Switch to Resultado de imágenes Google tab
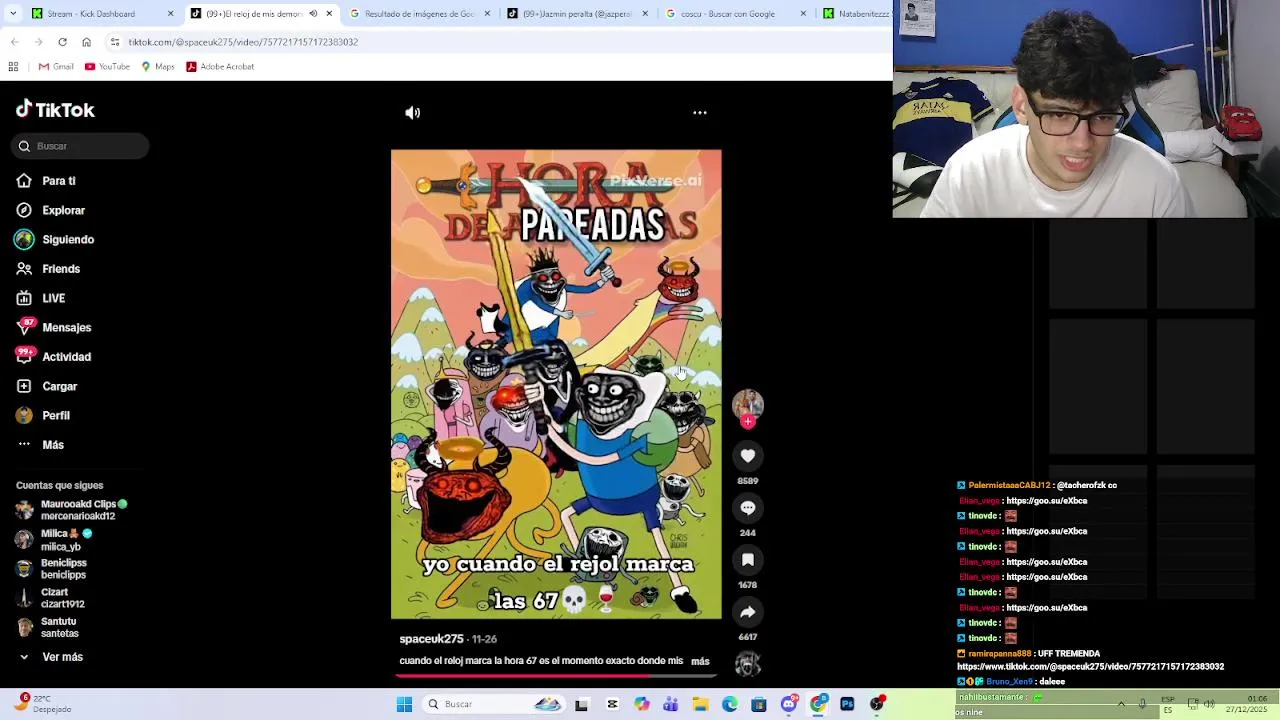This screenshot has height=720, width=1280. click(x=418, y=14)
